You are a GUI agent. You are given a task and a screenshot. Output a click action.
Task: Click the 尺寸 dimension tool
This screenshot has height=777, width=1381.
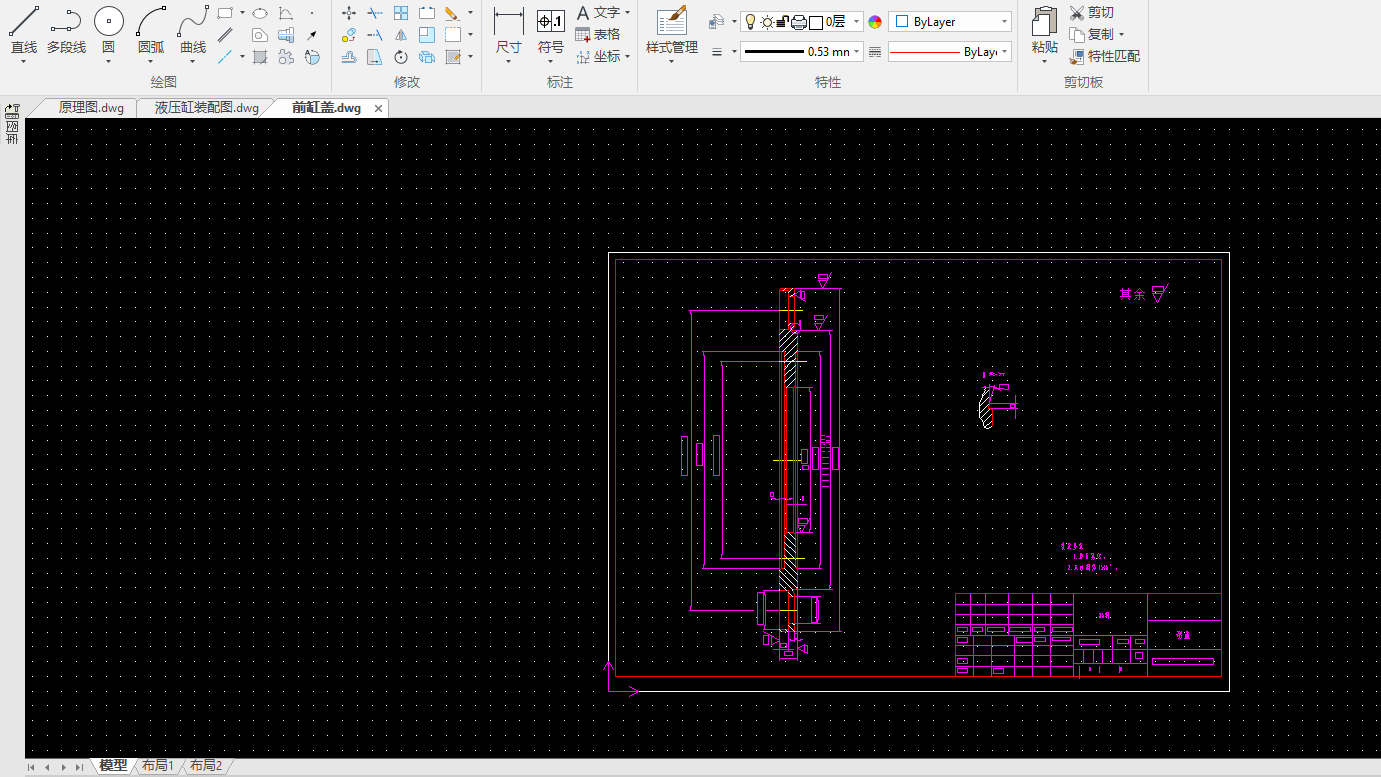click(508, 30)
